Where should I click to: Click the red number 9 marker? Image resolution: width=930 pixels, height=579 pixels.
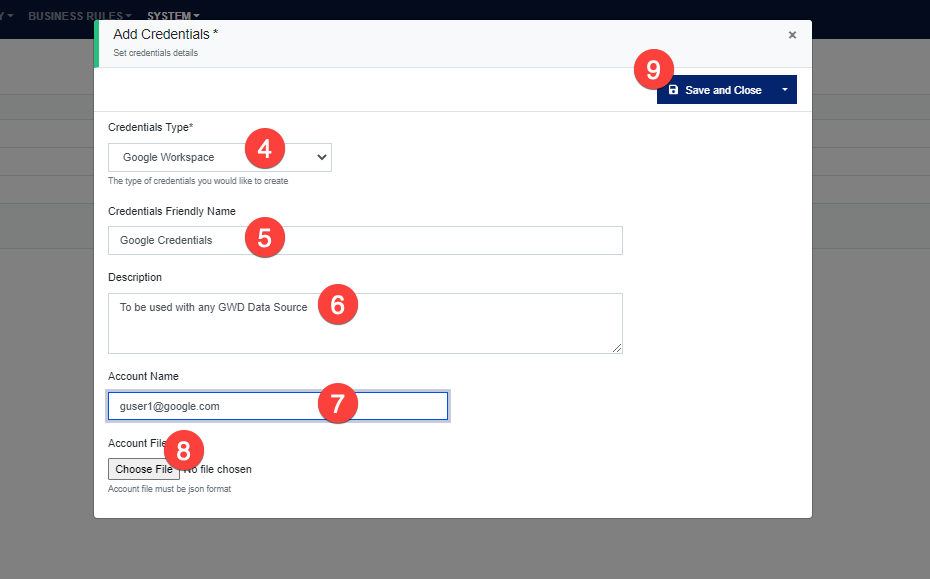653,70
